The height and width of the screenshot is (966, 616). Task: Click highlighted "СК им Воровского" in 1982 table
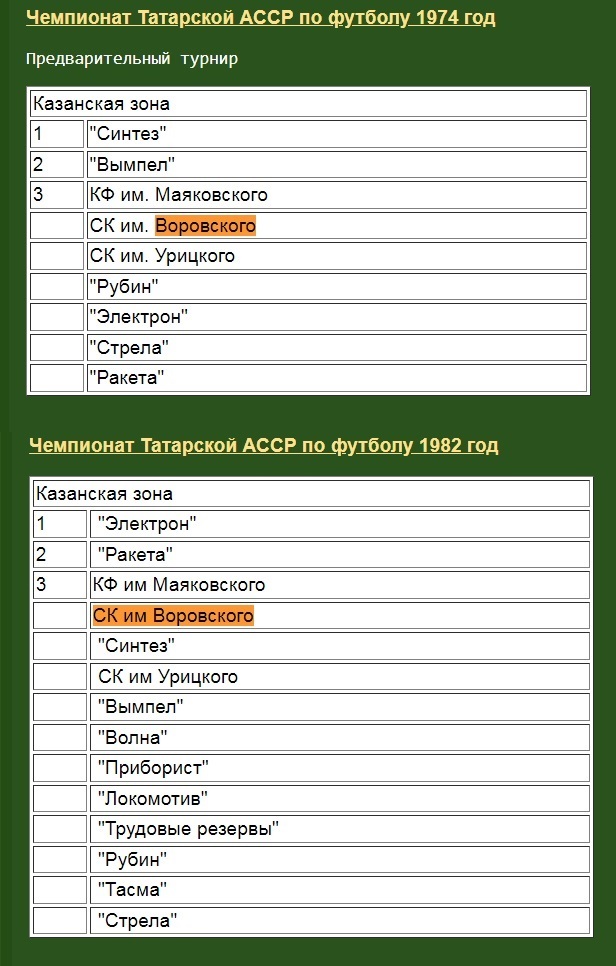173,616
